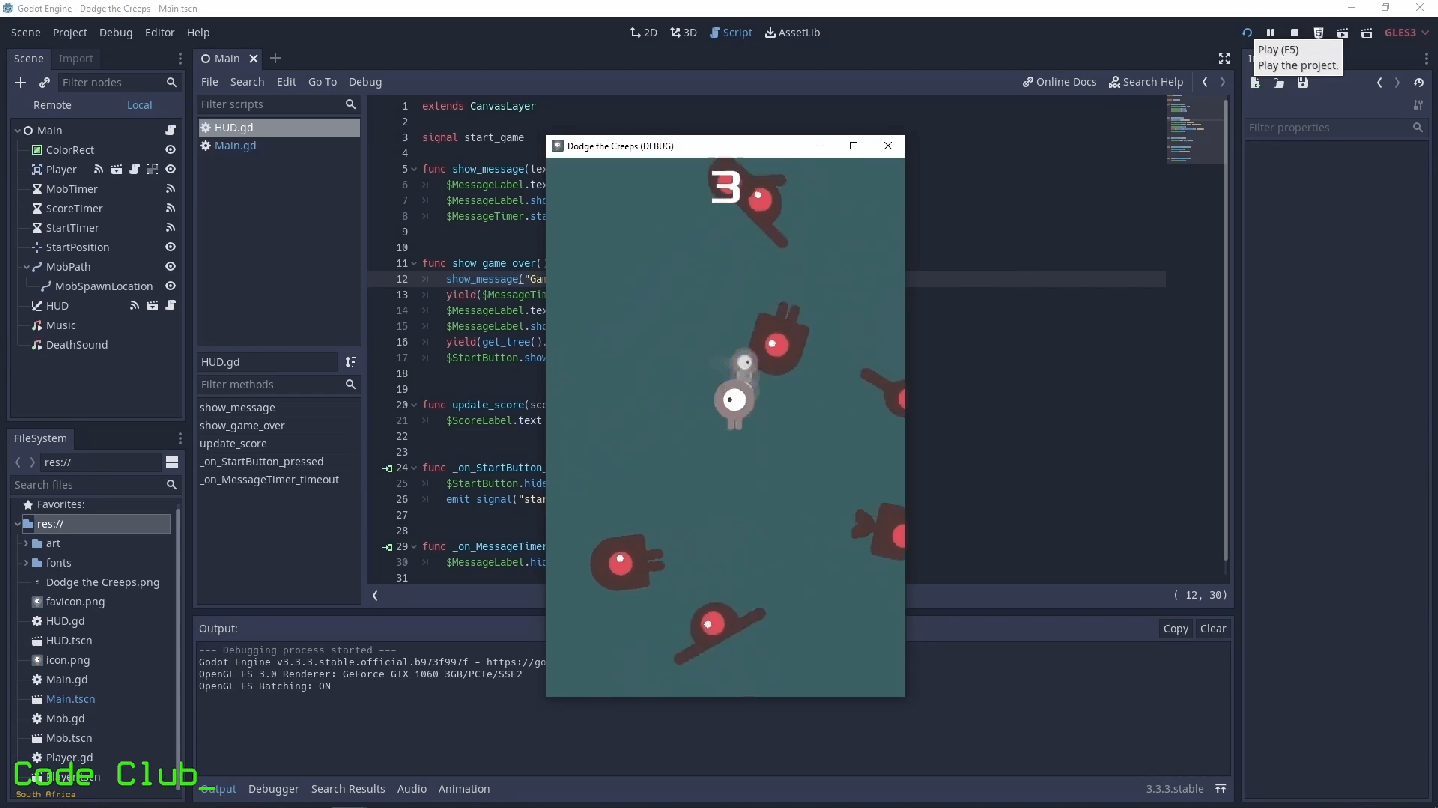Collapse the MobPath node tree

point(26,267)
